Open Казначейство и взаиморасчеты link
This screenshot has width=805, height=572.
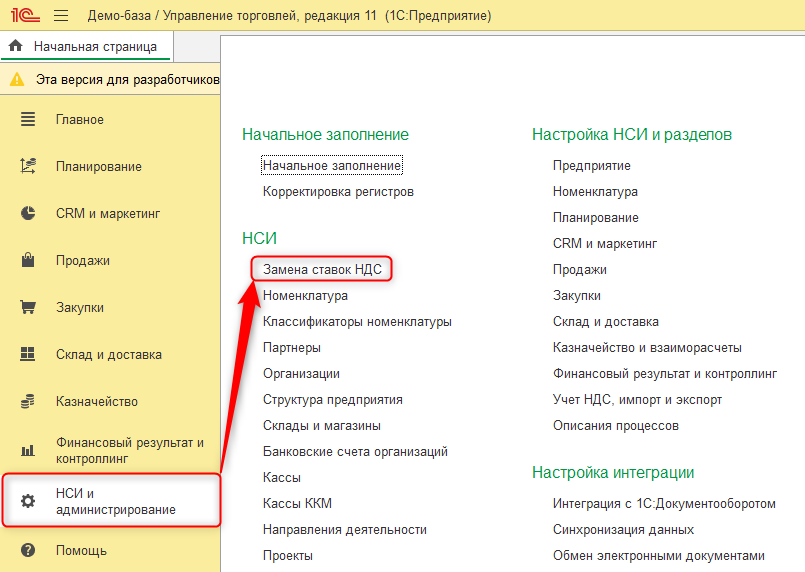(647, 348)
